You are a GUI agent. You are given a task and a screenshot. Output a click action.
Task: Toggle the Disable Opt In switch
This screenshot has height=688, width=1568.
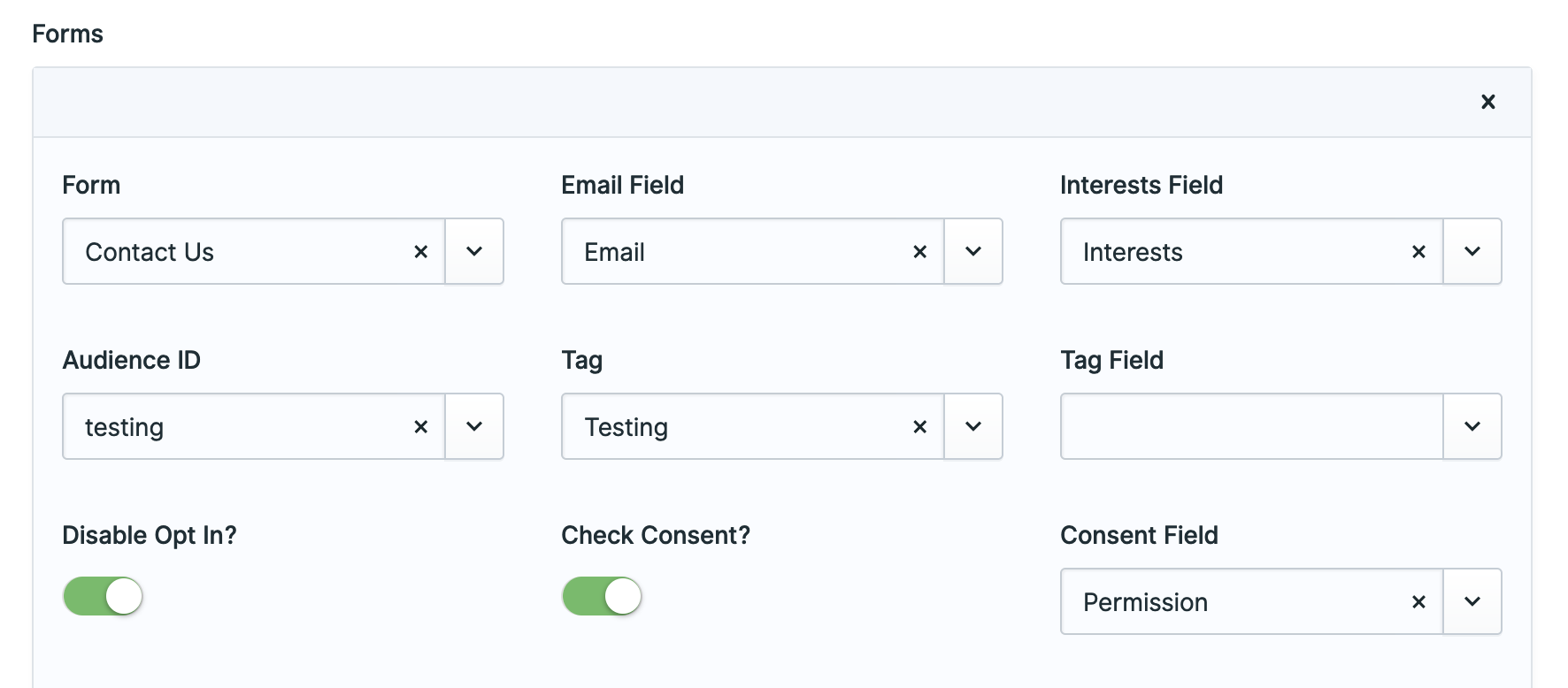point(104,596)
